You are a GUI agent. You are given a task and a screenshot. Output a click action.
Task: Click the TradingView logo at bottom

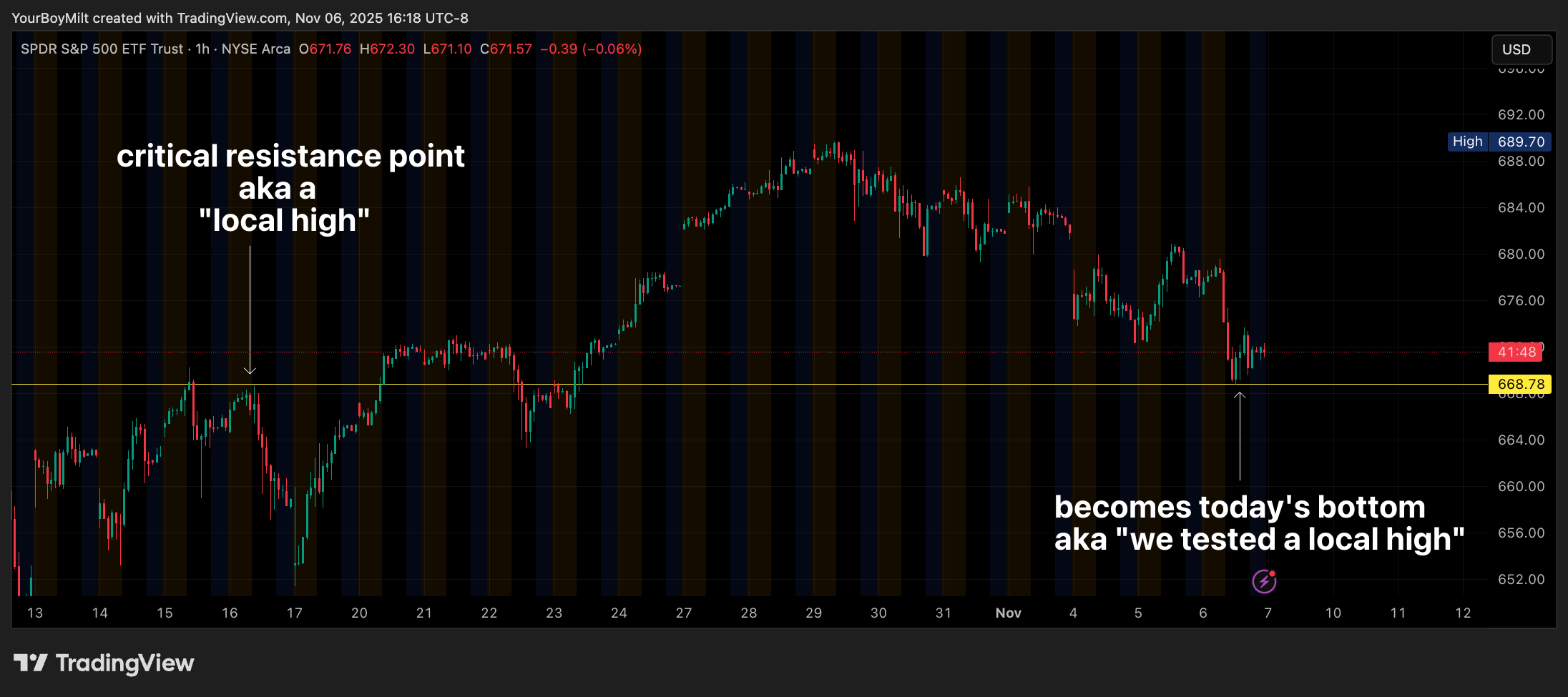point(104,663)
